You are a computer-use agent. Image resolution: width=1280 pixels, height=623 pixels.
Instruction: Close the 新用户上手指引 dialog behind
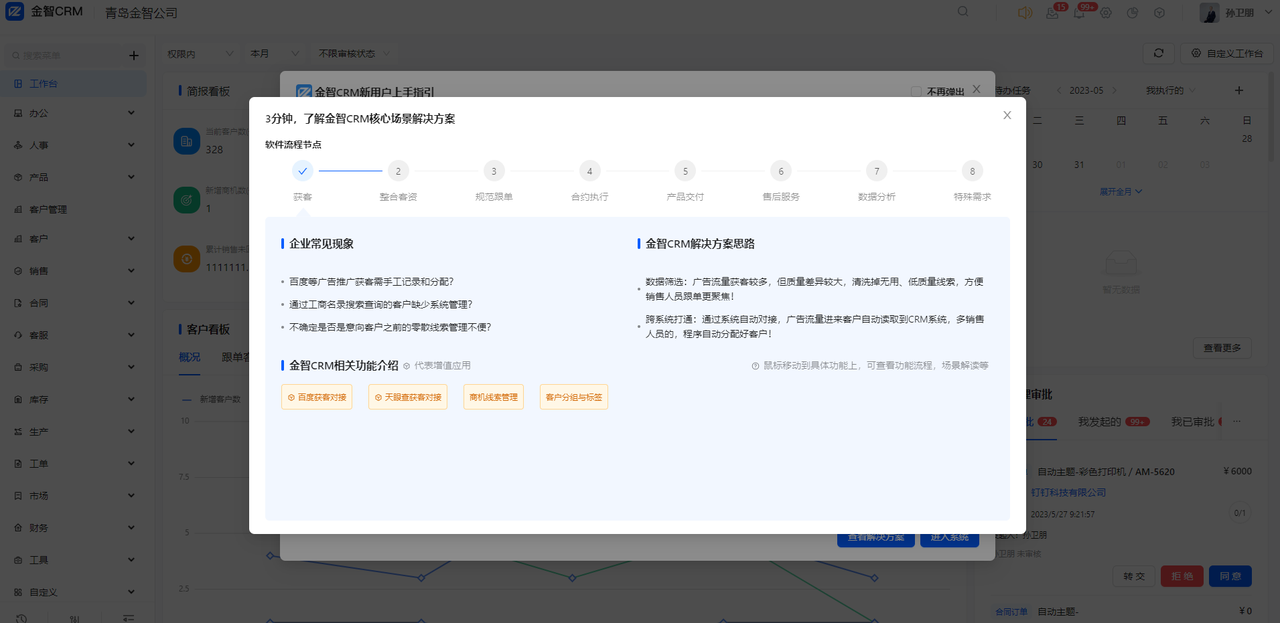[x=978, y=91]
